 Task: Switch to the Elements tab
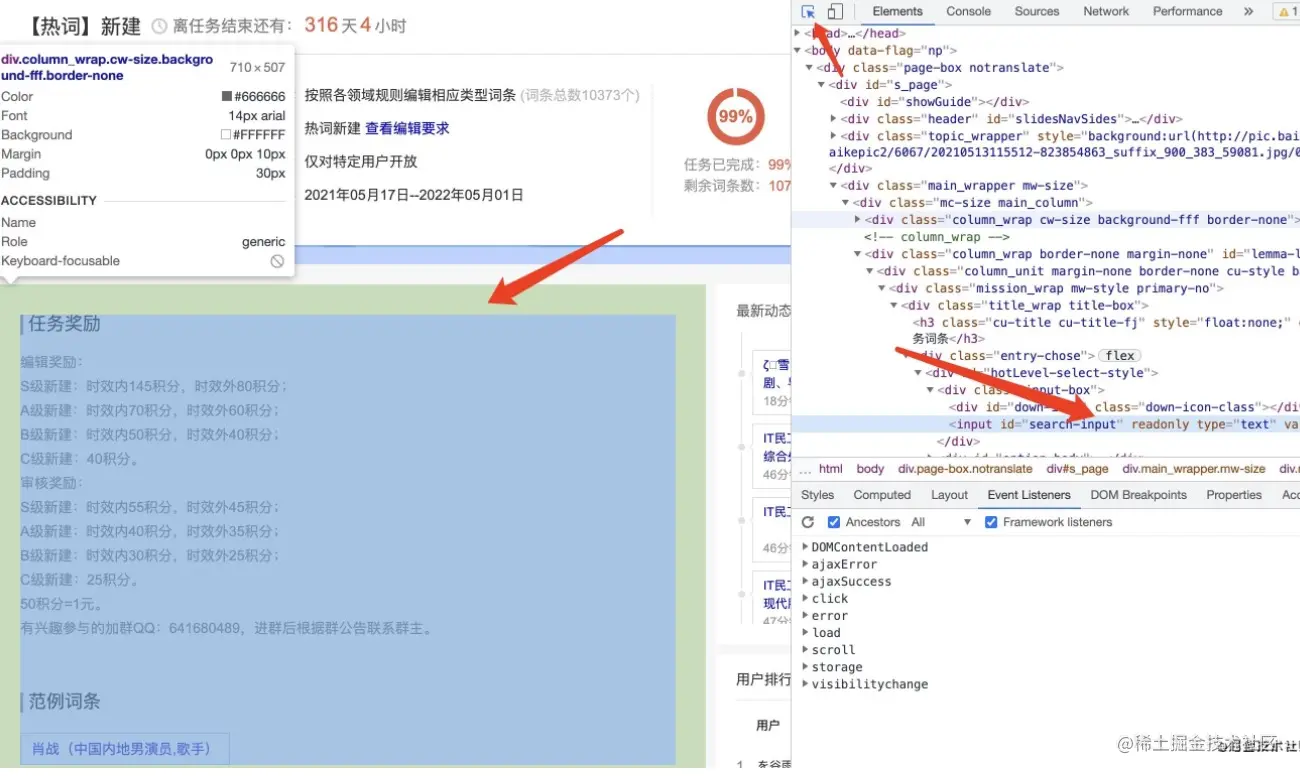(897, 12)
